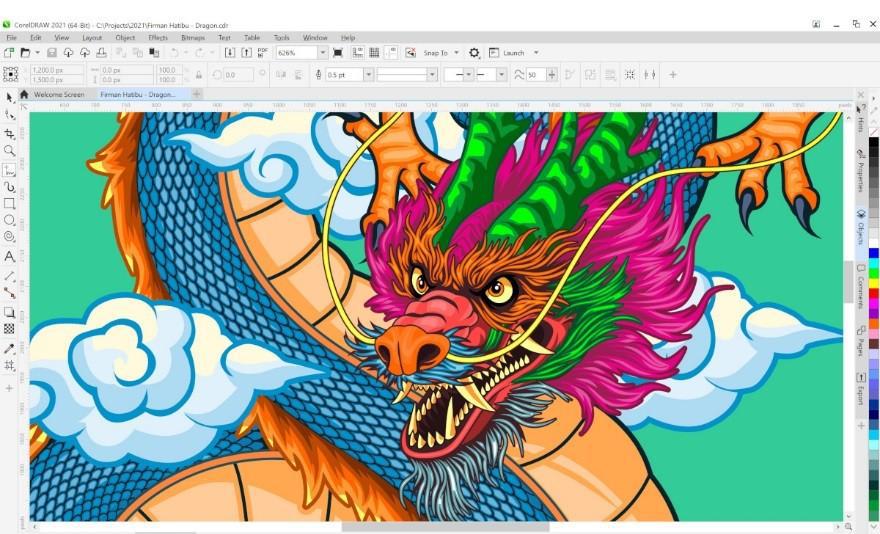The height and width of the screenshot is (534, 880).
Task: Select the Artistic Media tool
Action: (9, 187)
